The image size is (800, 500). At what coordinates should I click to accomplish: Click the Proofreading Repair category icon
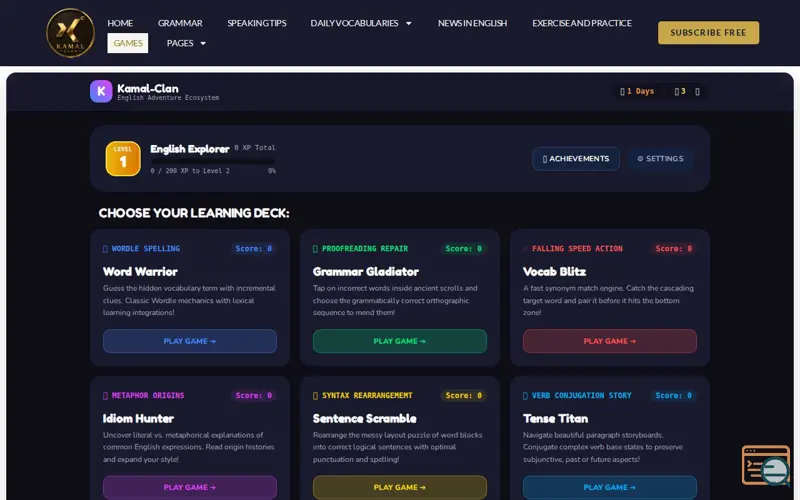315,249
